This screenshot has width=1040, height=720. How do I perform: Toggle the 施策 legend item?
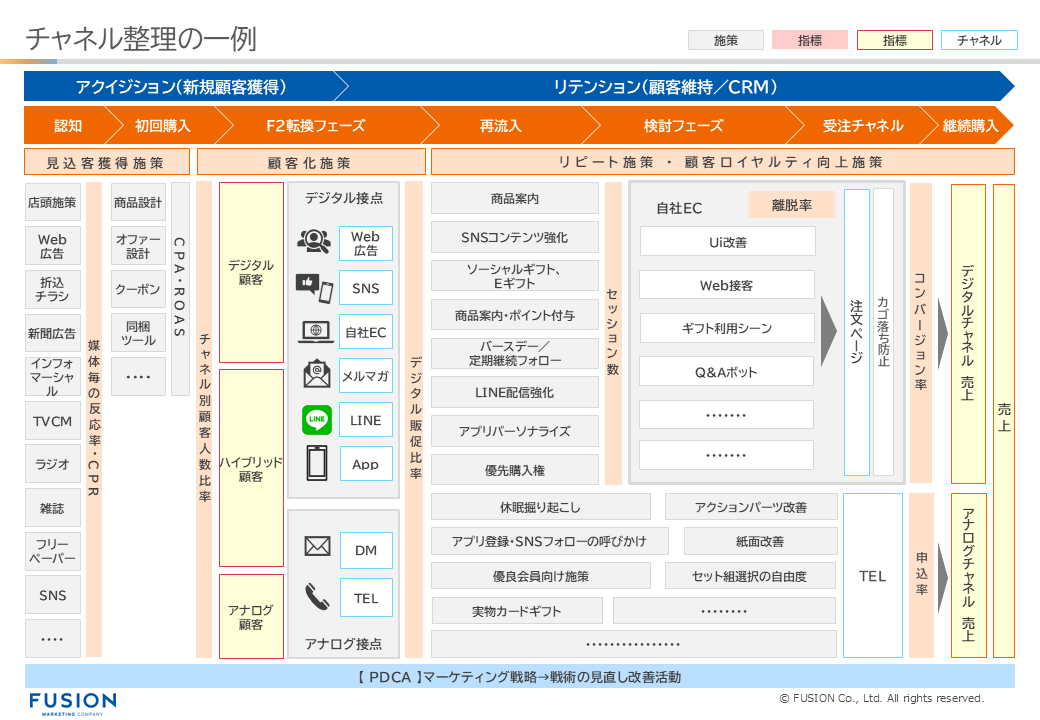pos(725,40)
